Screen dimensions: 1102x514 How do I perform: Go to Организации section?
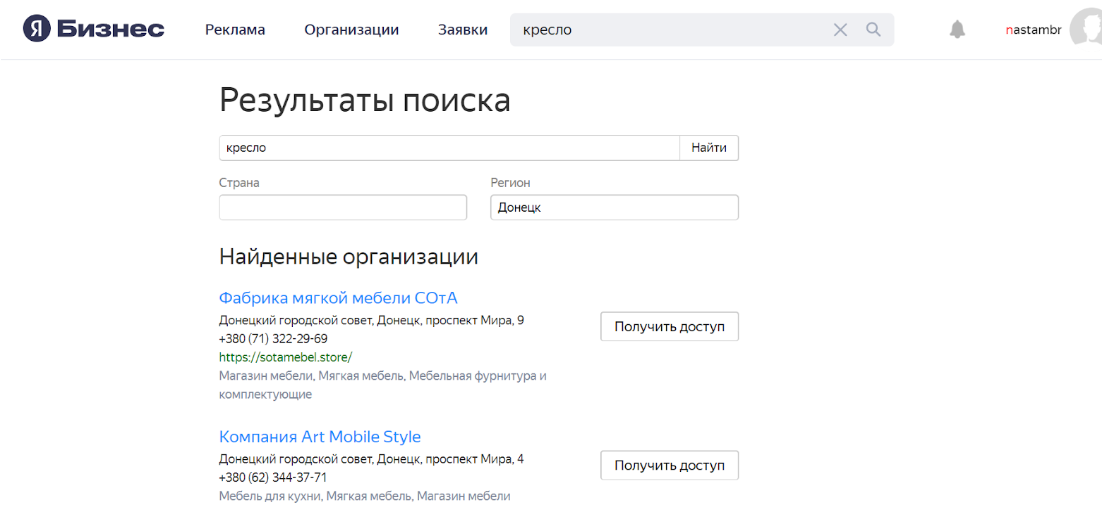click(x=351, y=30)
